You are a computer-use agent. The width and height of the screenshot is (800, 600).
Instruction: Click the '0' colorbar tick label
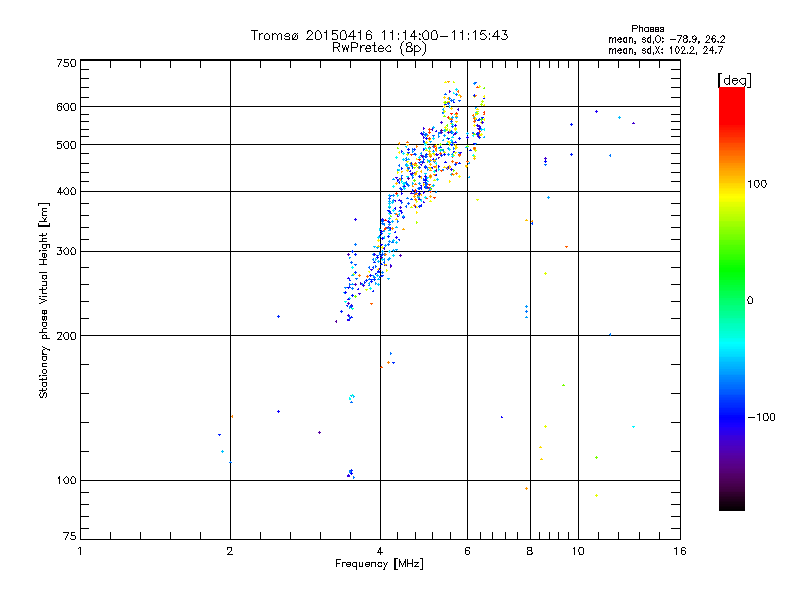(750, 301)
